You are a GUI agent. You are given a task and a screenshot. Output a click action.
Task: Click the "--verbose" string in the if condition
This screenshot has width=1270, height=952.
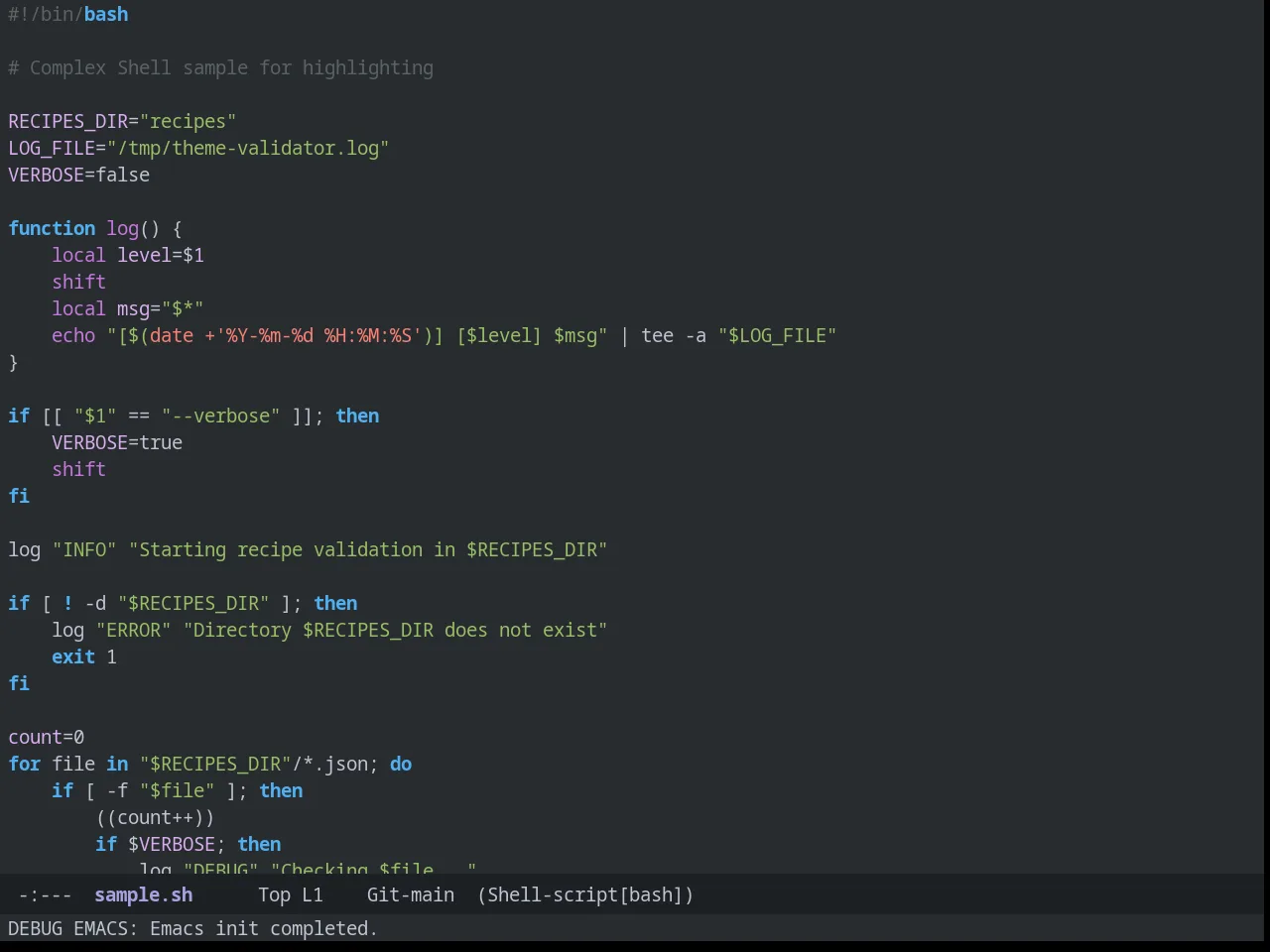pos(221,416)
